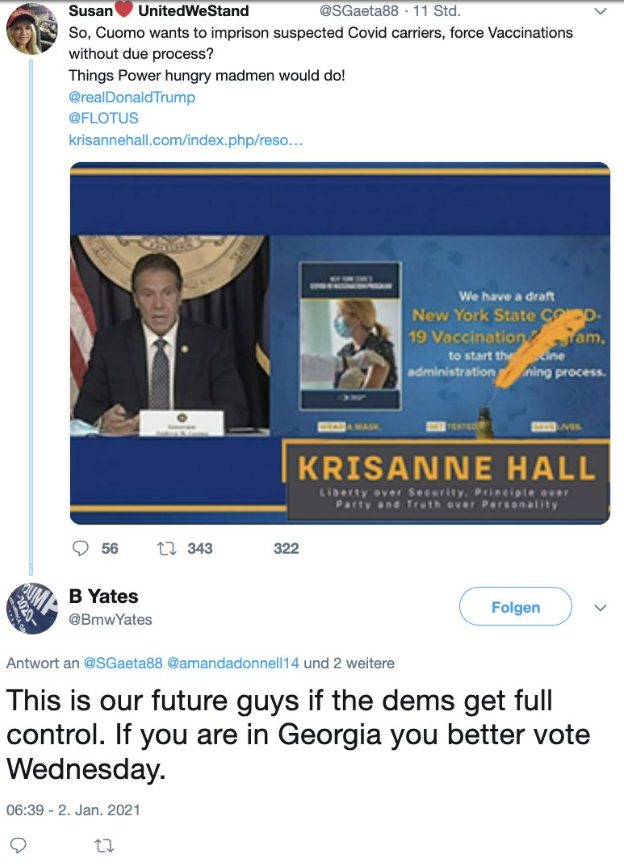The image size is (624, 868).
Task: Open the chevron menu next to Folgen
Action: 600,608
